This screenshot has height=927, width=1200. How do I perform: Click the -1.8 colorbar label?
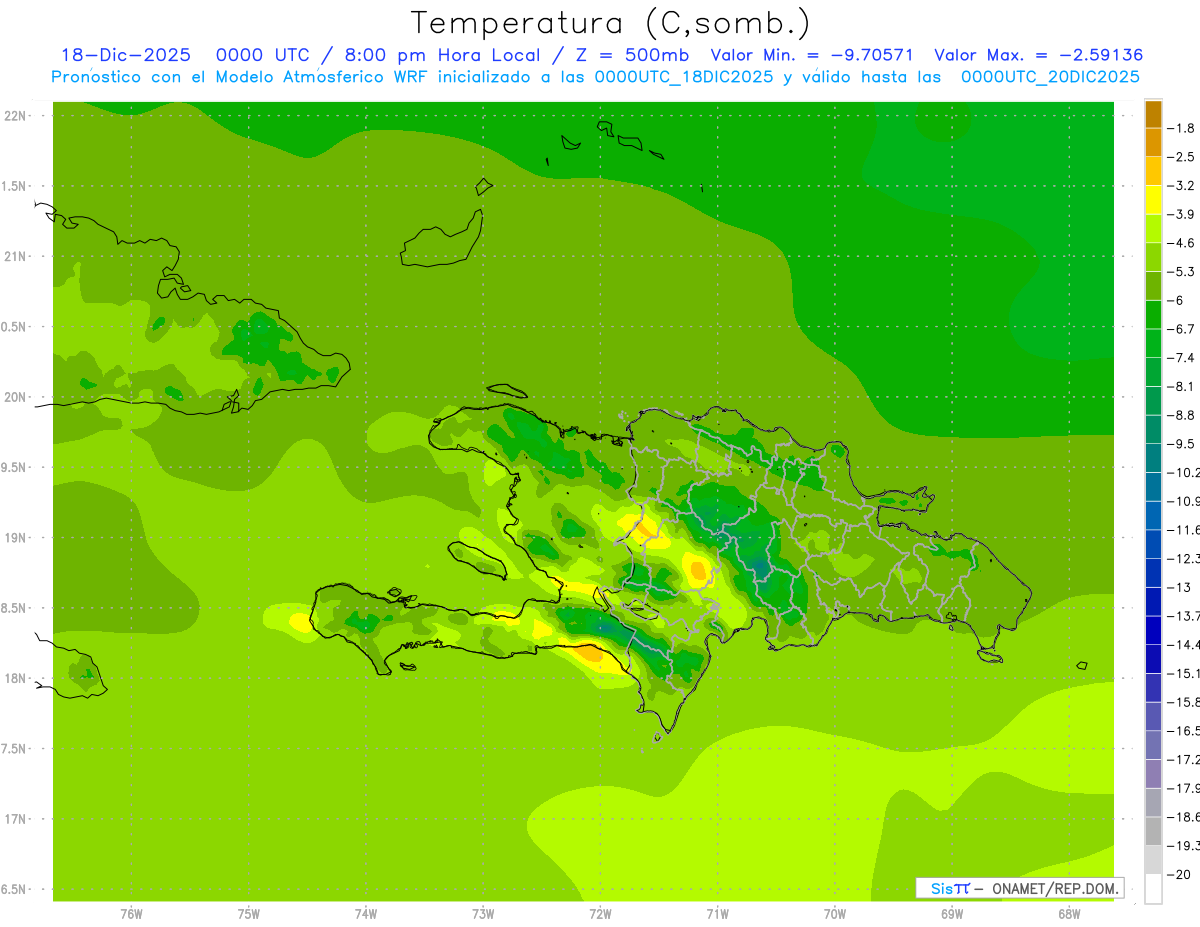(1182, 128)
